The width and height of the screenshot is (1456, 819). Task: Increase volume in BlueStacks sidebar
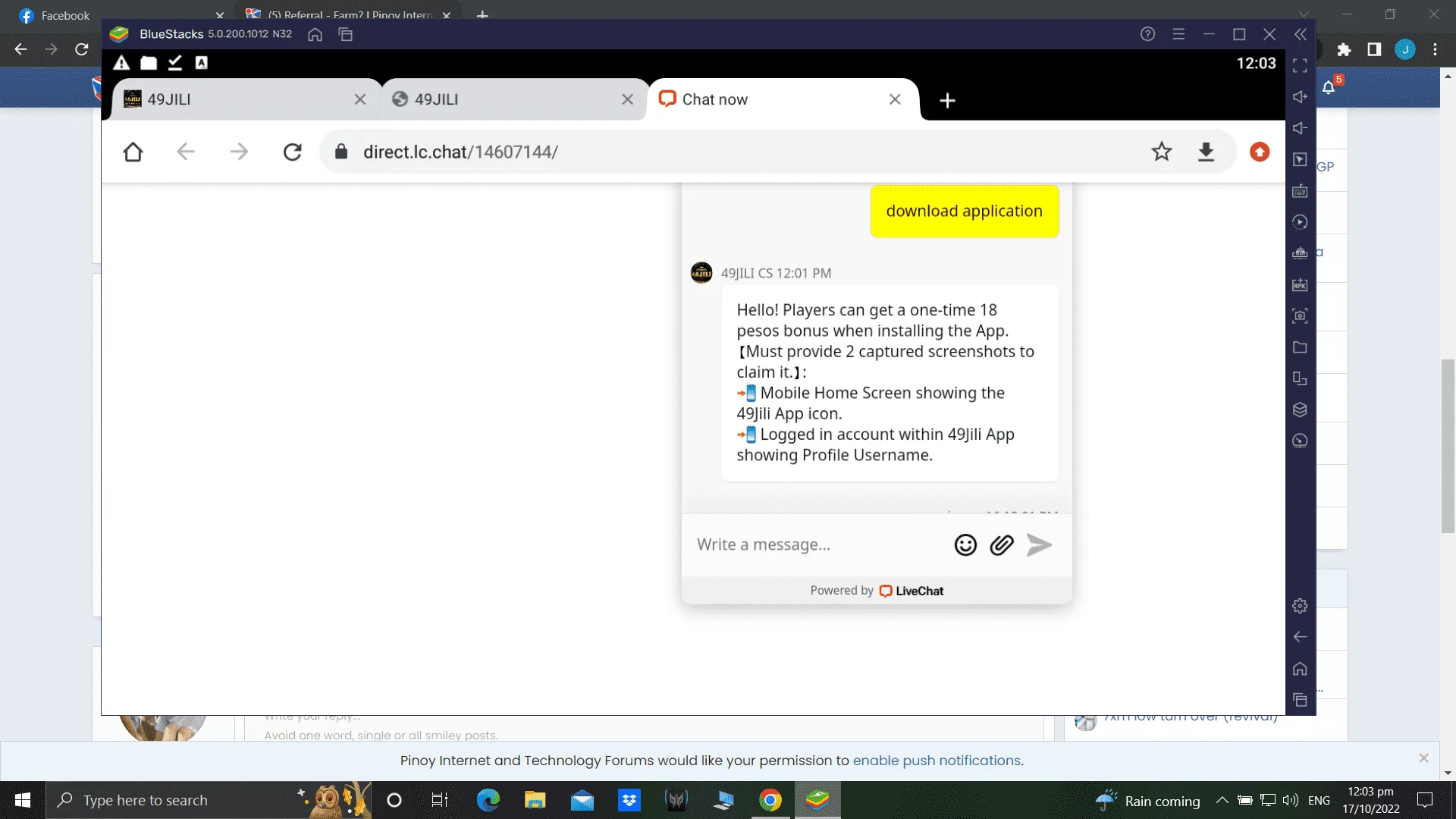1300,97
